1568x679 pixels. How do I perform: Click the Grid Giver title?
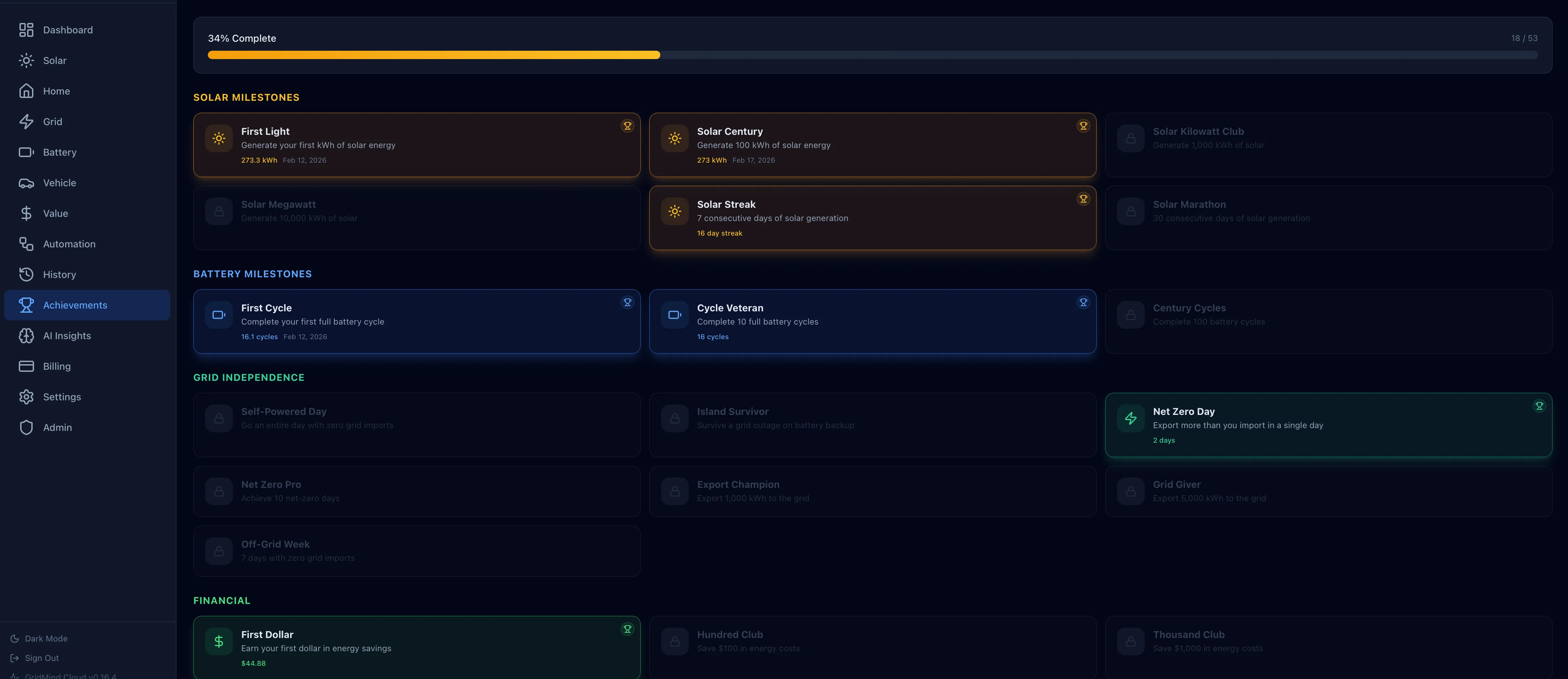point(1177,484)
